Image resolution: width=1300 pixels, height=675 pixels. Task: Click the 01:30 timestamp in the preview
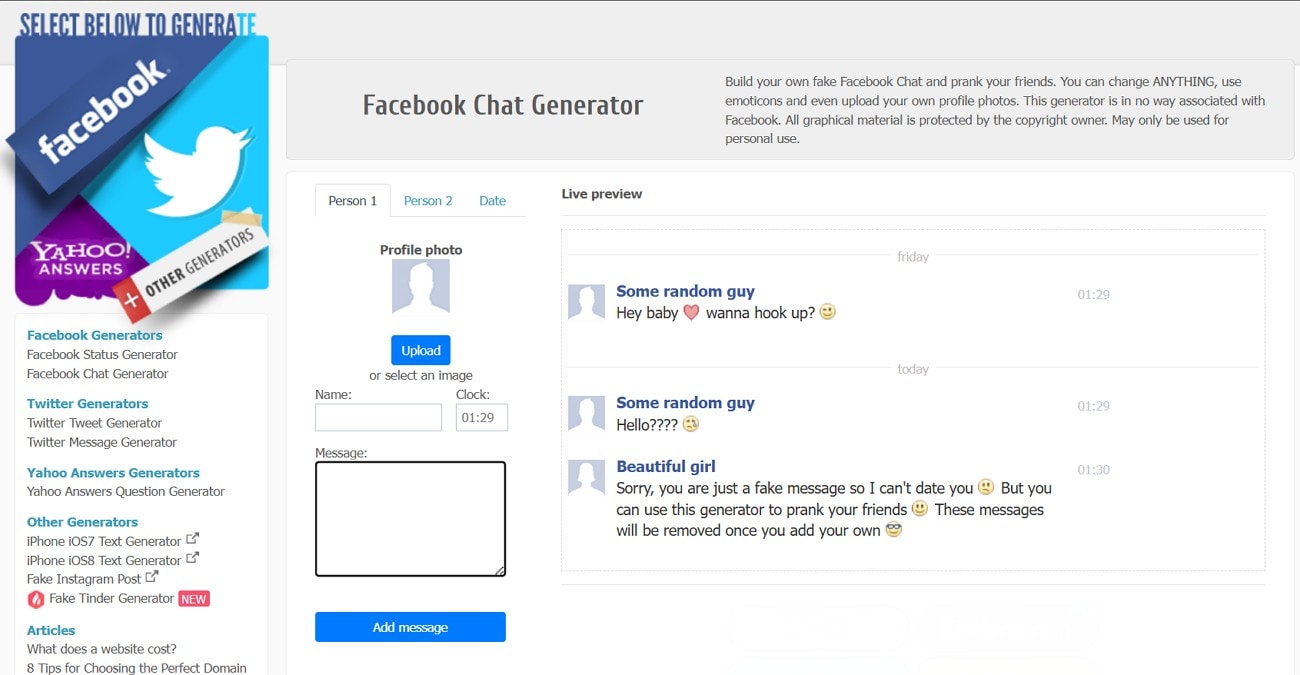click(1093, 469)
